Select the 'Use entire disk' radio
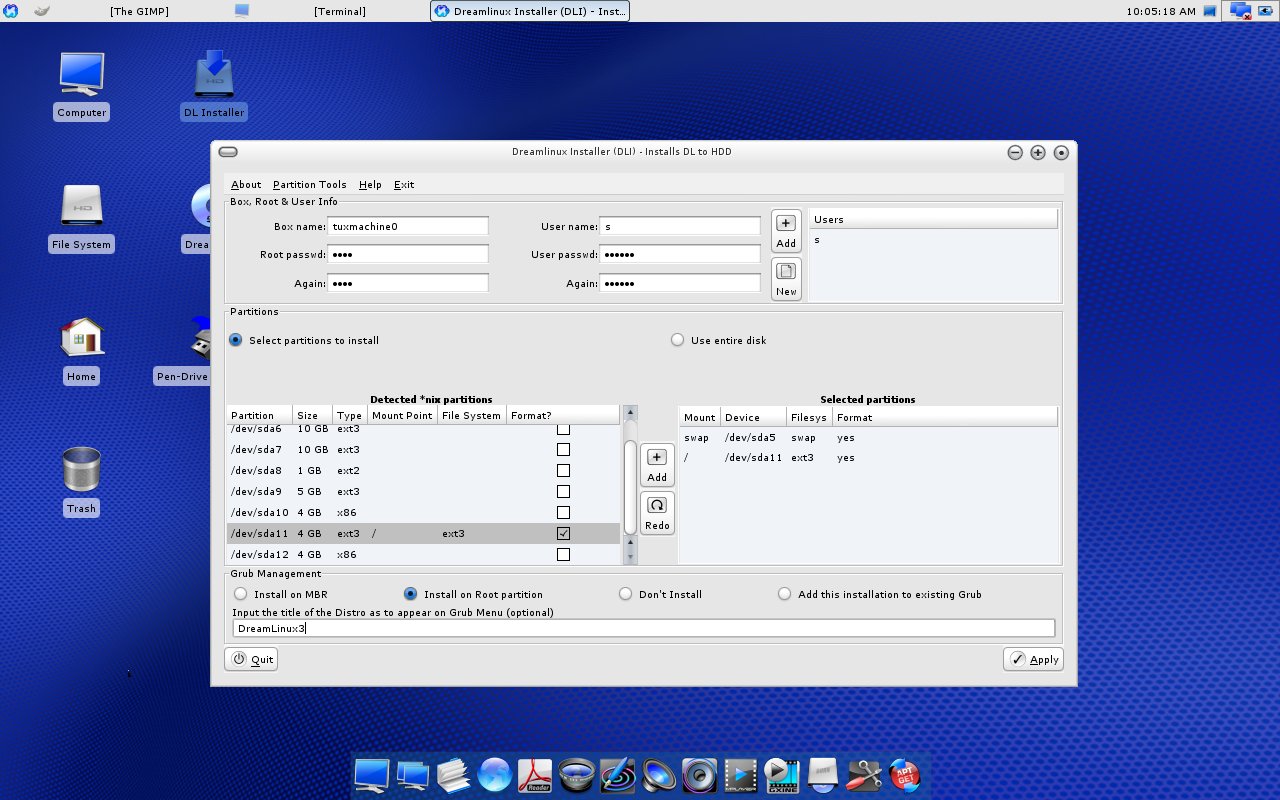Image resolution: width=1280 pixels, height=800 pixels. click(678, 340)
